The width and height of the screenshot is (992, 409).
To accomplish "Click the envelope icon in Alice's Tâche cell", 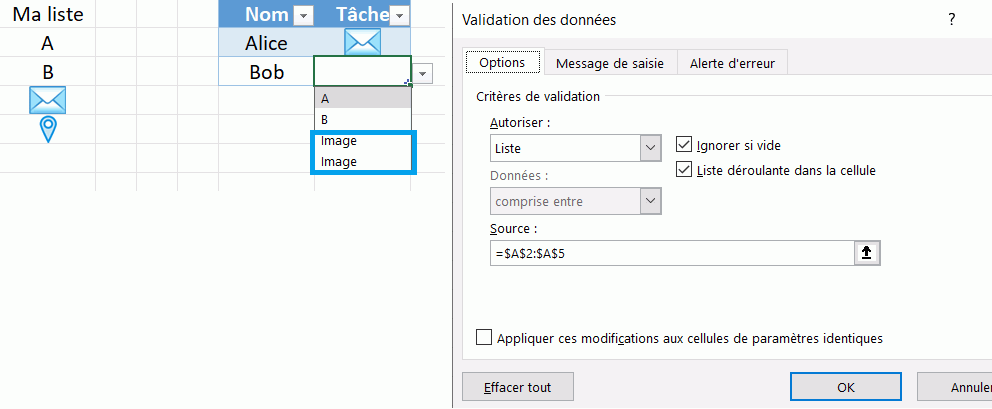I will click(362, 43).
